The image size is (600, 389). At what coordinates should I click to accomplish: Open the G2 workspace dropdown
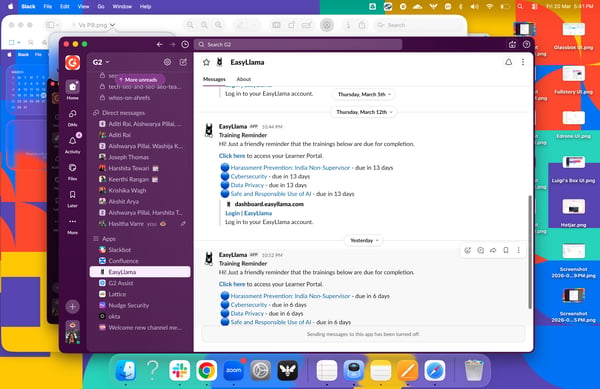coord(101,62)
